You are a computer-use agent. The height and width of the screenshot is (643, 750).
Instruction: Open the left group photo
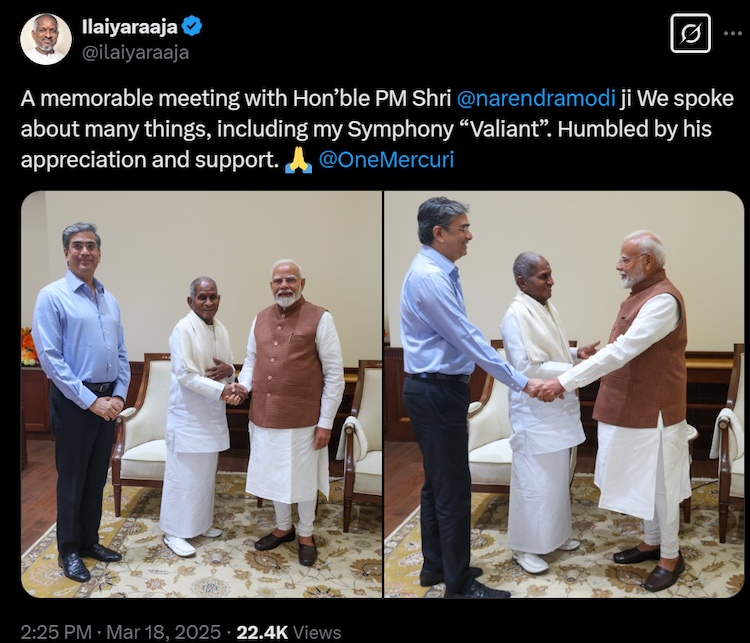(201, 394)
